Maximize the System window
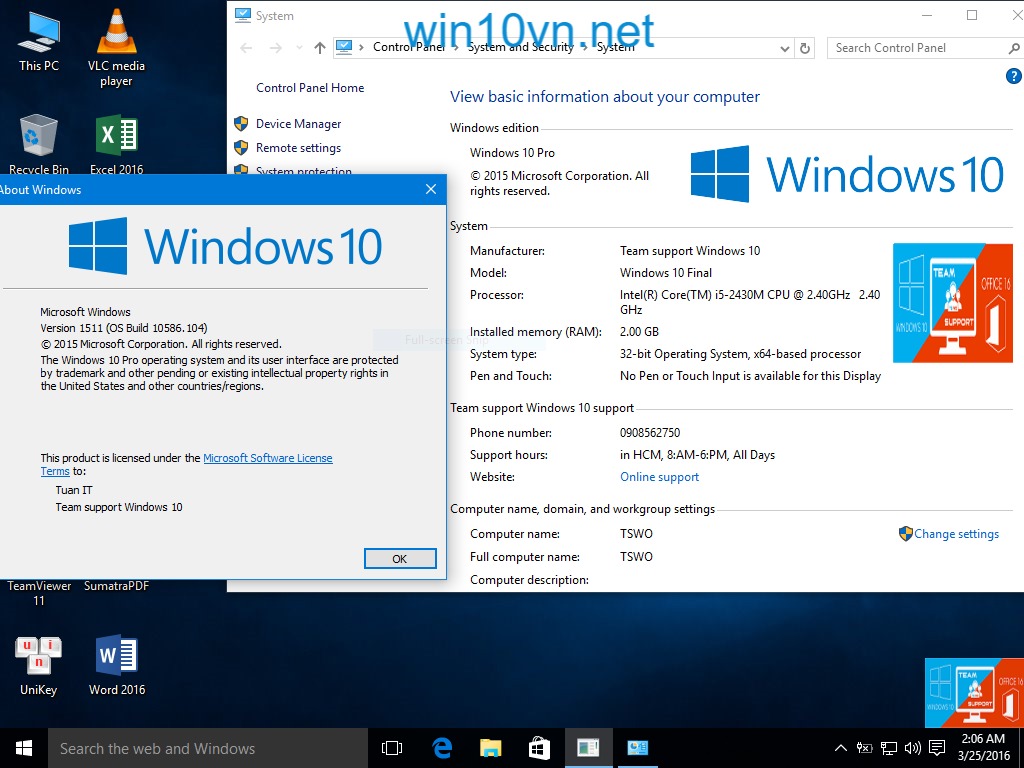 pos(972,15)
